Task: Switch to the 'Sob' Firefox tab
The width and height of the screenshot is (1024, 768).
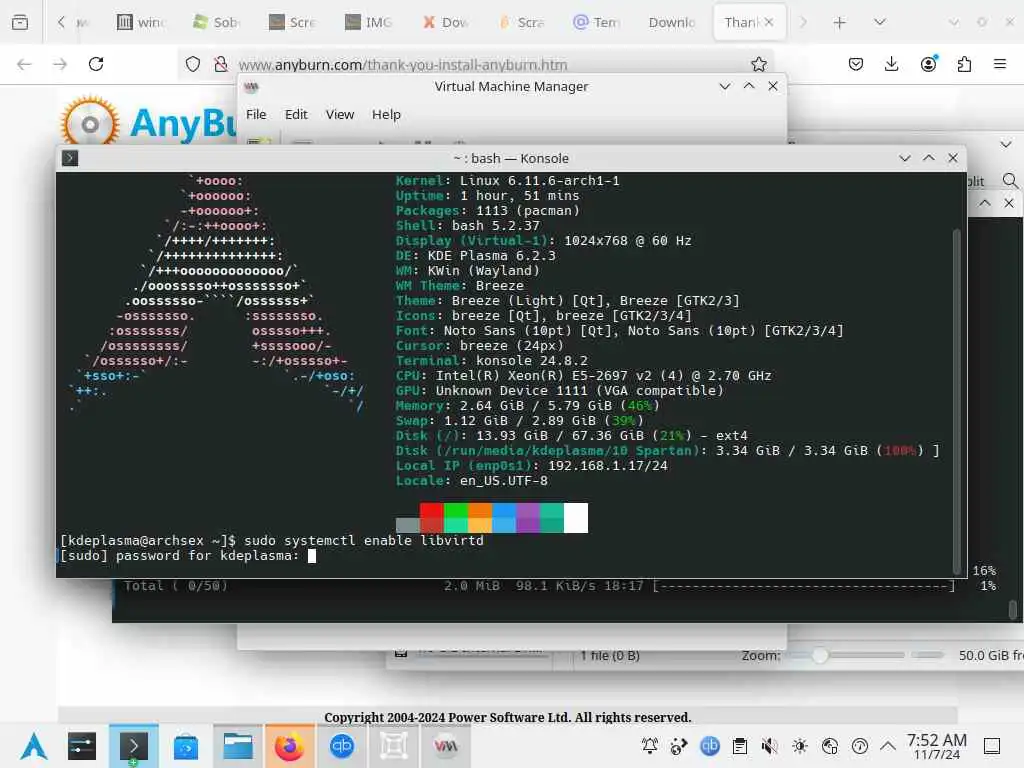Action: click(x=217, y=22)
